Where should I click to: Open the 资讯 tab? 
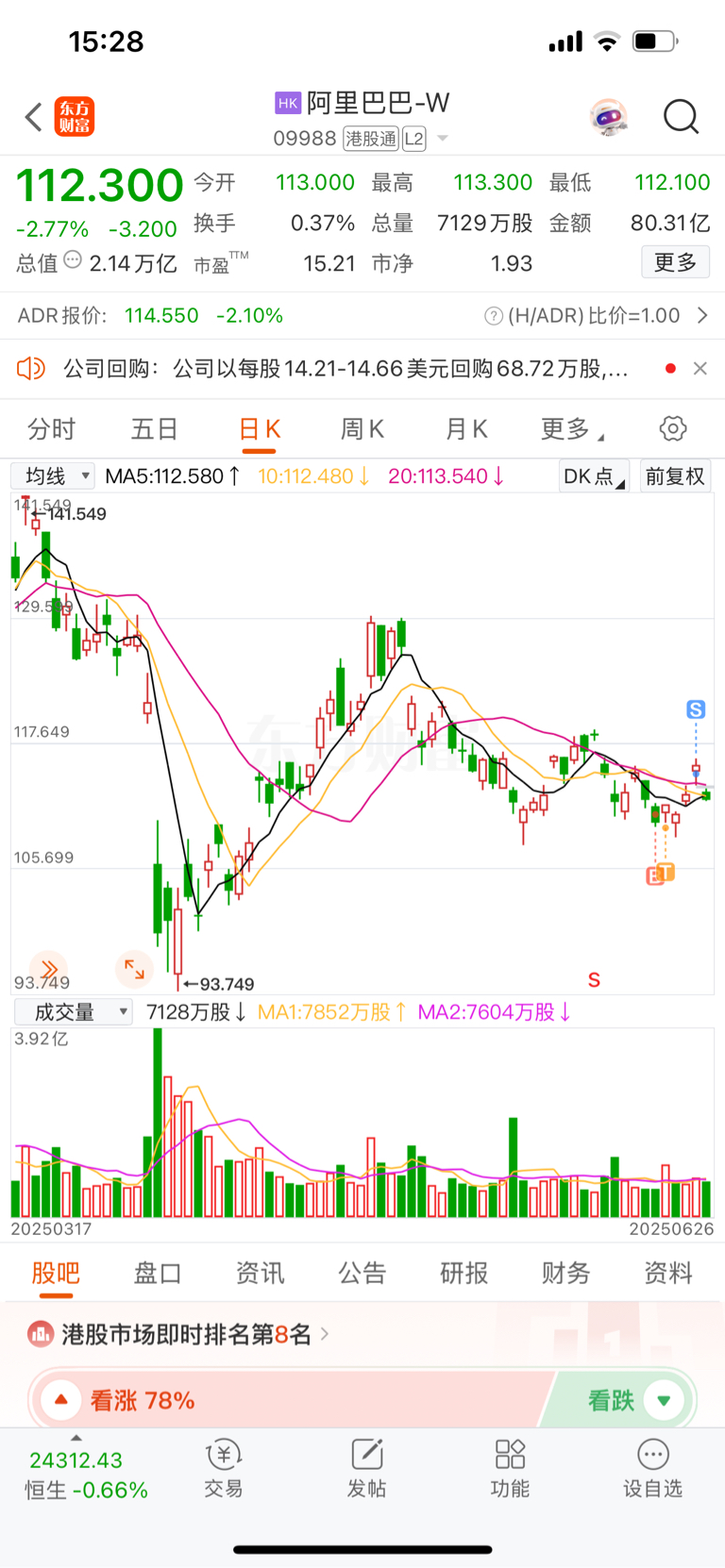(260, 1274)
